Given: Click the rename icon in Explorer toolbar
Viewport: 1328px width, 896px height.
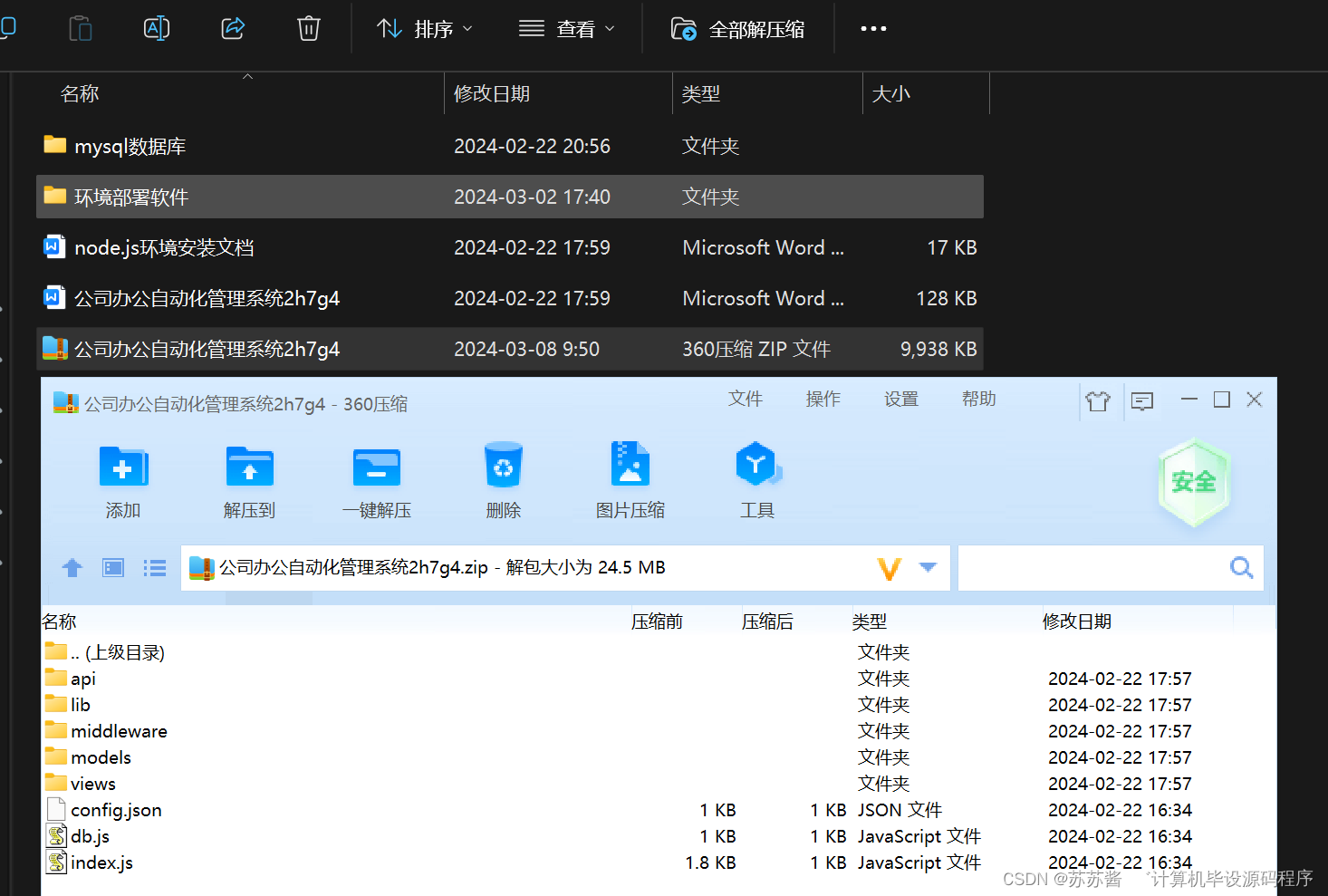Looking at the screenshot, I should [x=156, y=28].
